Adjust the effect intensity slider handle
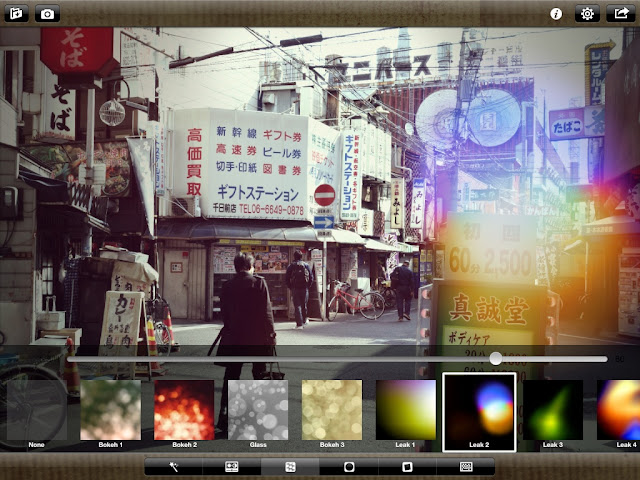Viewport: 640px width, 480px height. [x=496, y=359]
